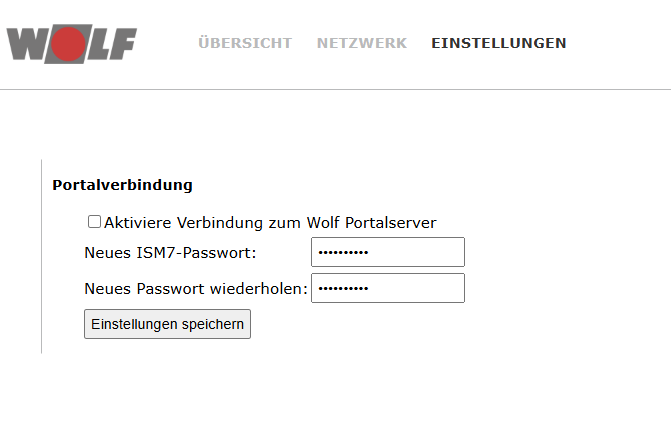Click the masked dots in the repeat password field

(343, 289)
